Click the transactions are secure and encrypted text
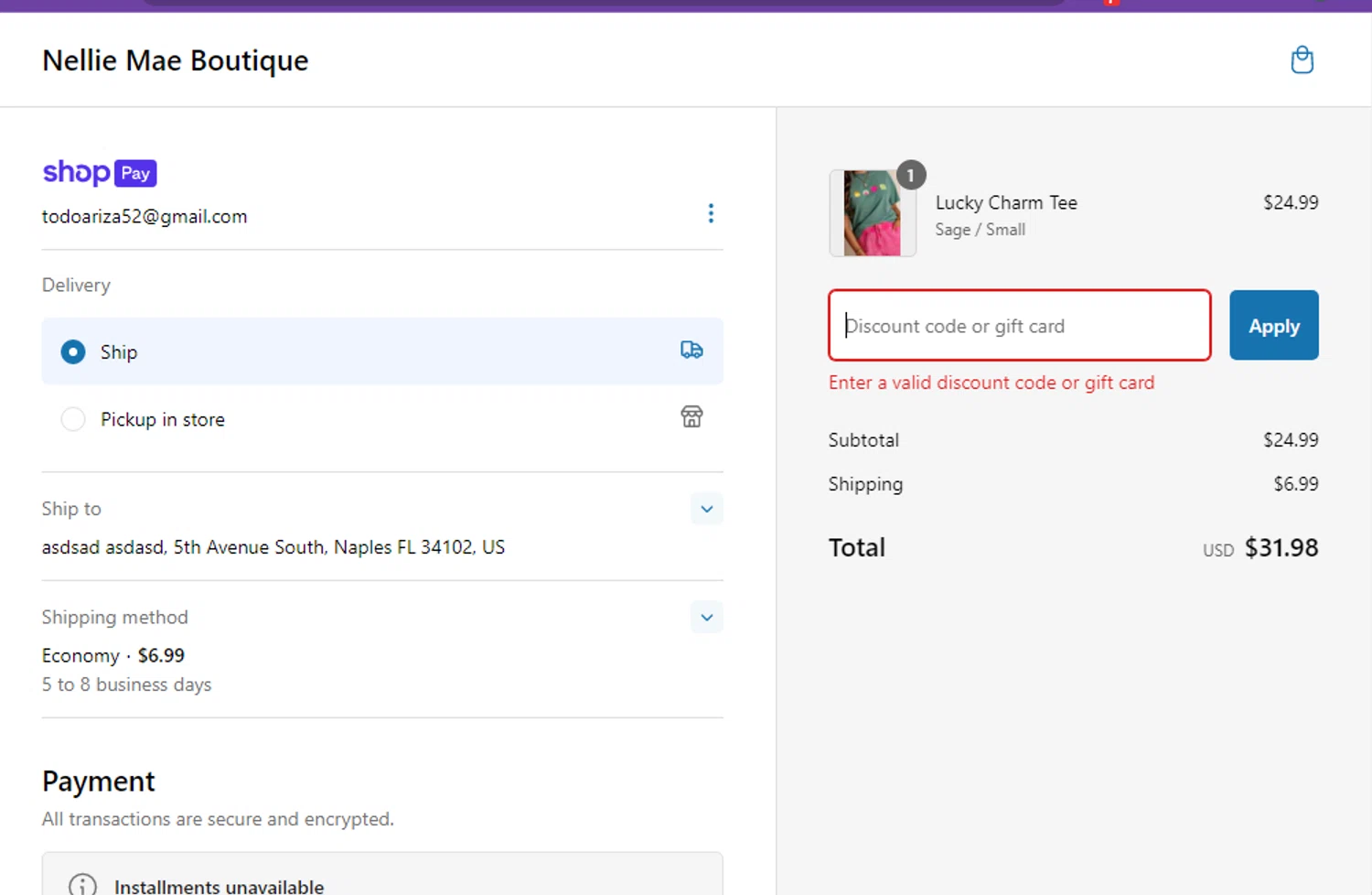This screenshot has height=895, width=1372. pyautogui.click(x=218, y=819)
